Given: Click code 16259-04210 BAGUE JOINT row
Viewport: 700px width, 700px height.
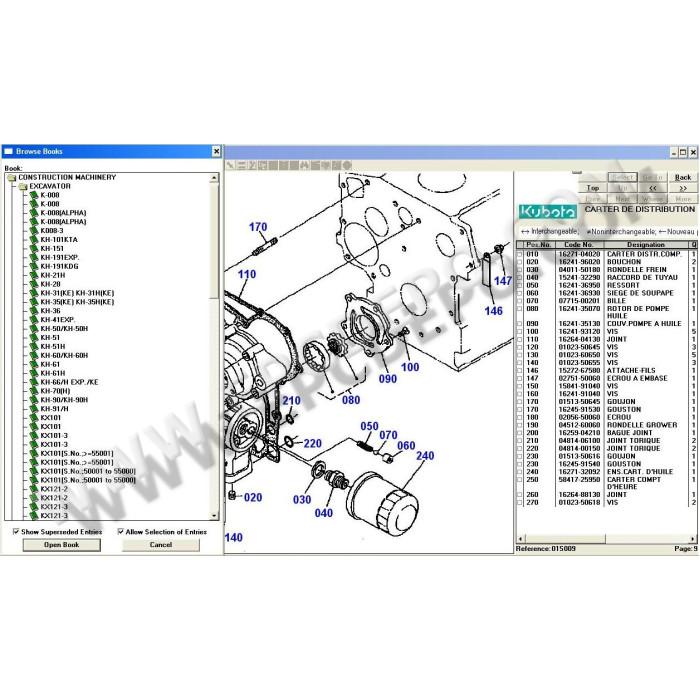Looking at the screenshot, I should point(606,433).
